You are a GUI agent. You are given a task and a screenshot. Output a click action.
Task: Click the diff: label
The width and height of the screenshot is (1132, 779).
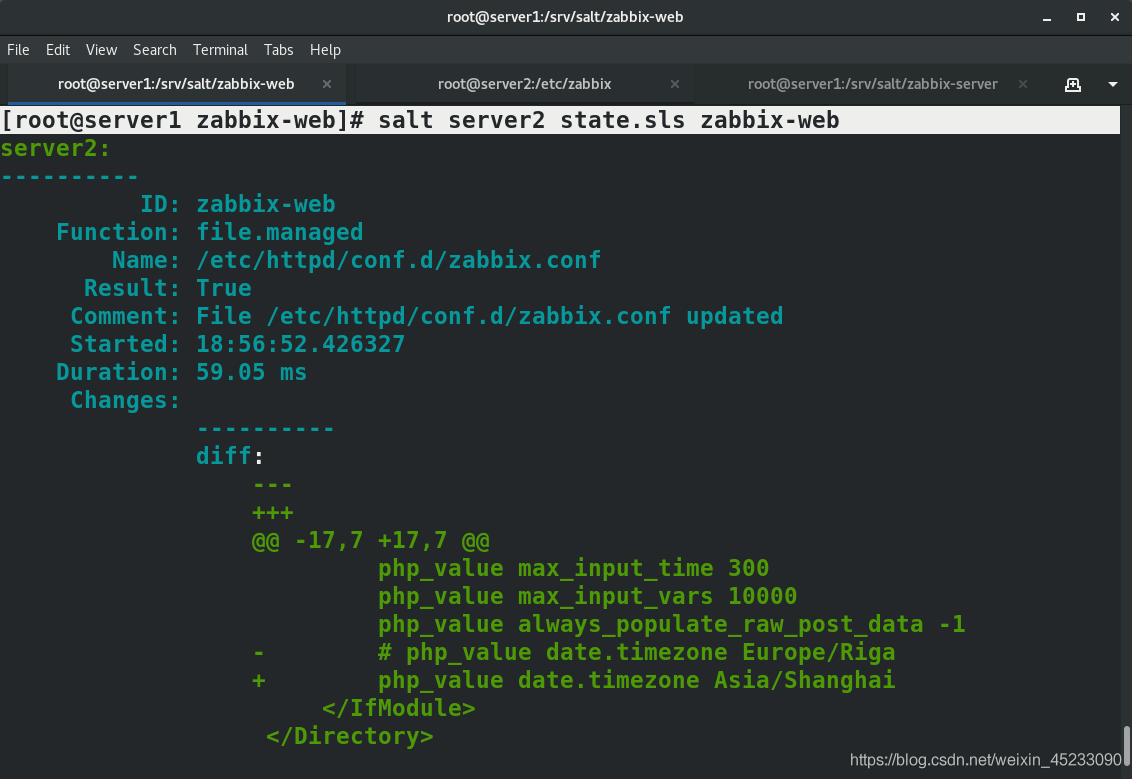click(x=230, y=456)
